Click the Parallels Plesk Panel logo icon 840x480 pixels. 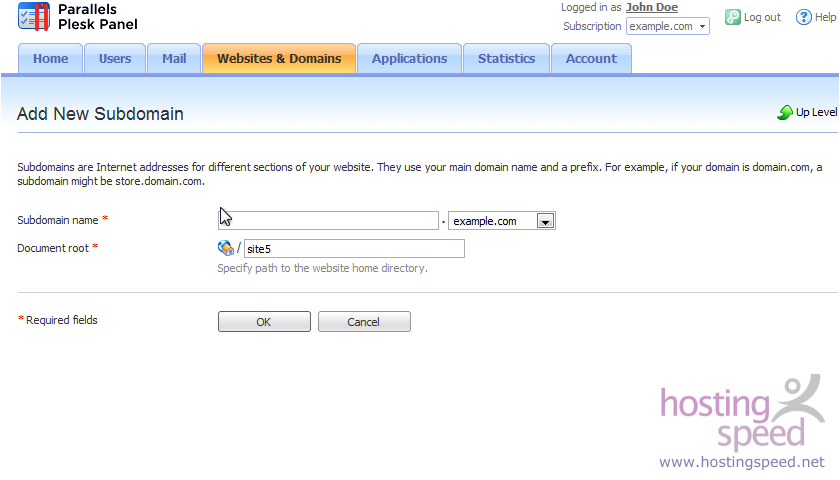pyautogui.click(x=34, y=17)
